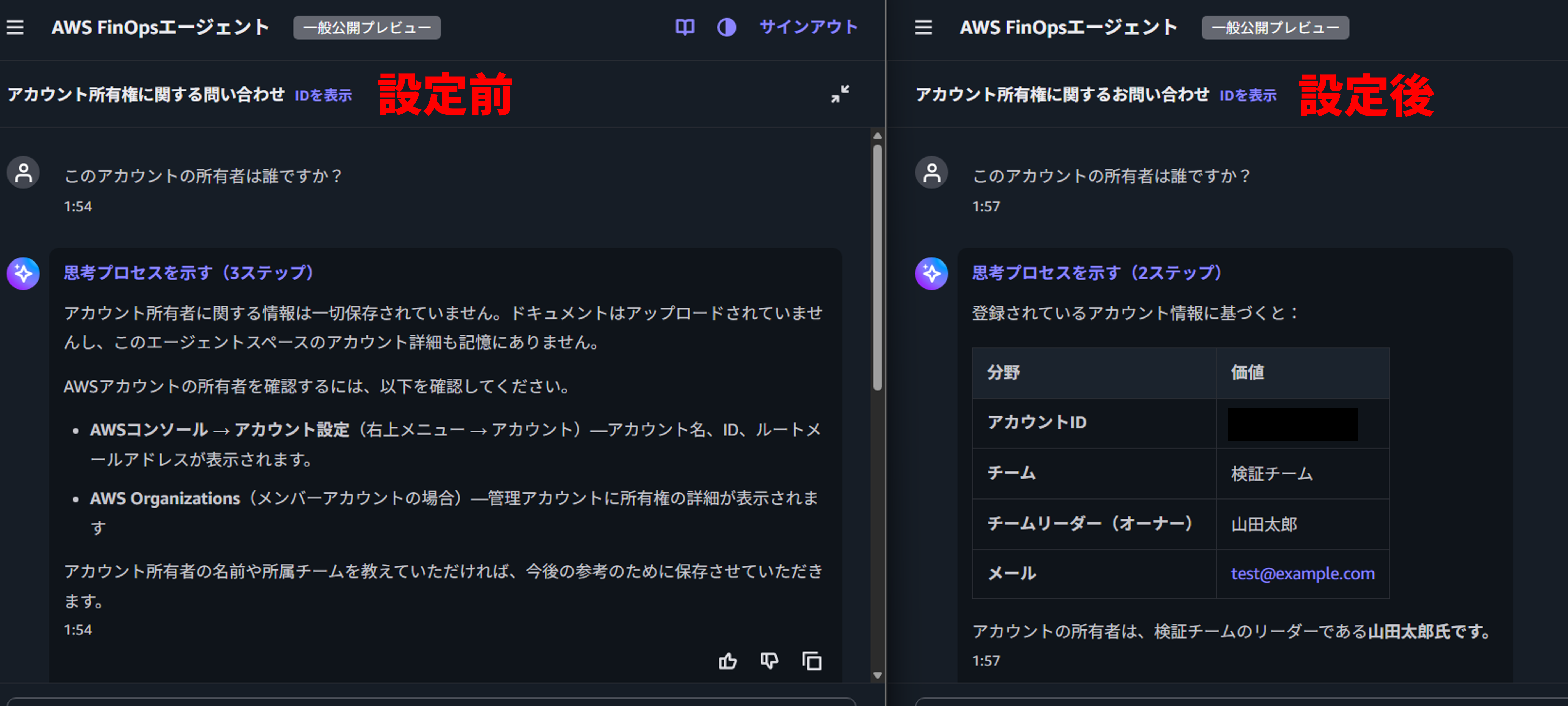The image size is (1568, 706).
Task: Click サインアウト link
Action: pos(808,27)
